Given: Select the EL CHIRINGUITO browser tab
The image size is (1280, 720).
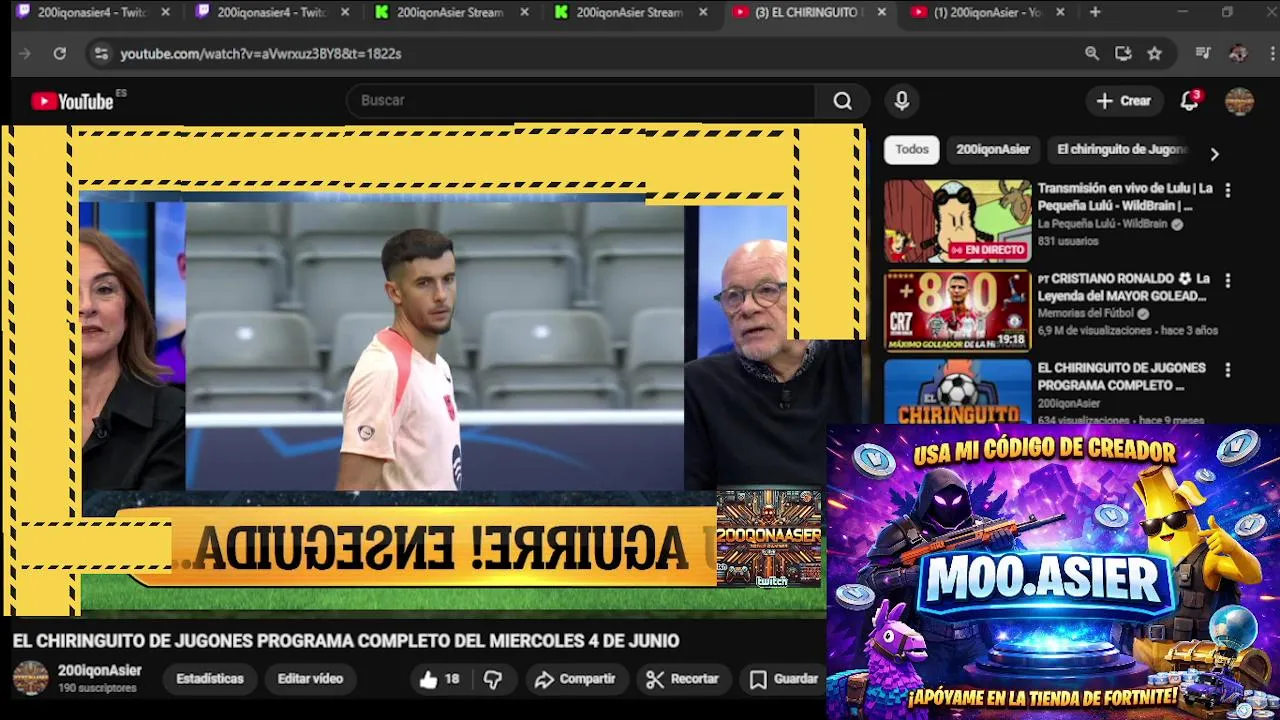Looking at the screenshot, I should [x=795, y=13].
